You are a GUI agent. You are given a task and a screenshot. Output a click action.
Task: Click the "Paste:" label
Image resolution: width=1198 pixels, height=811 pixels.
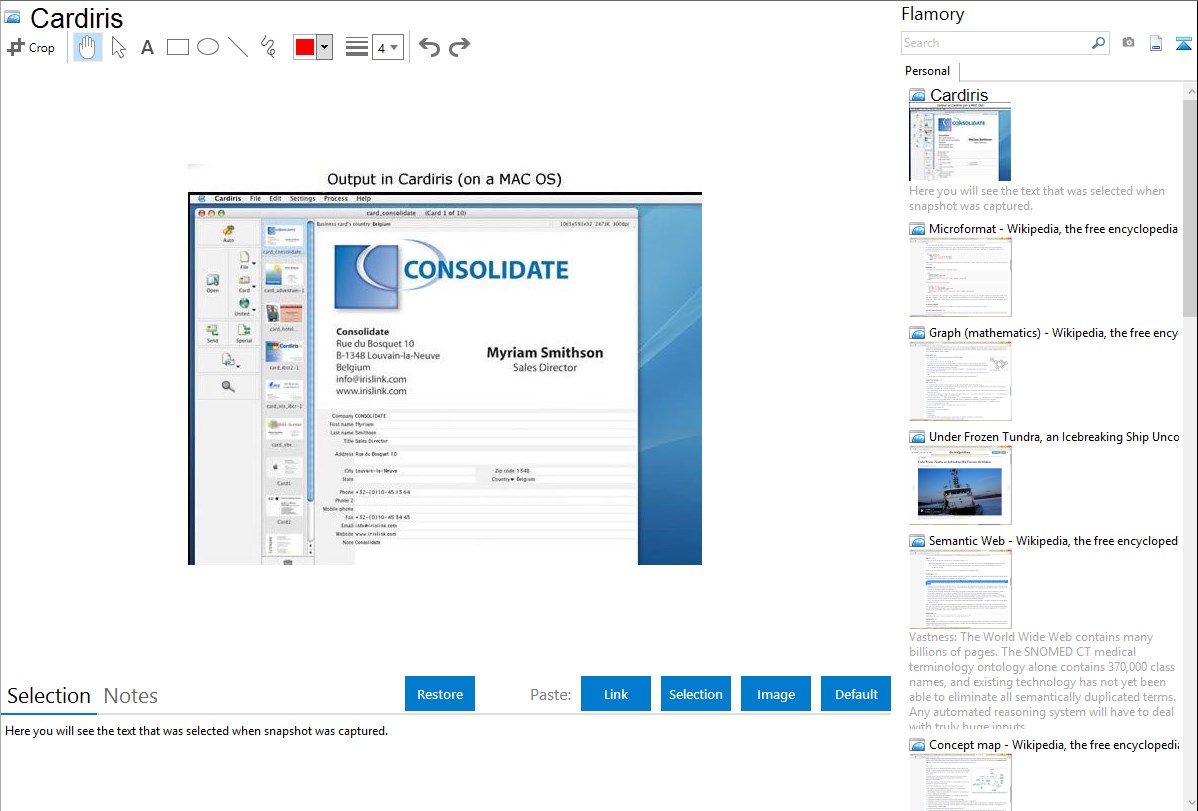point(551,694)
